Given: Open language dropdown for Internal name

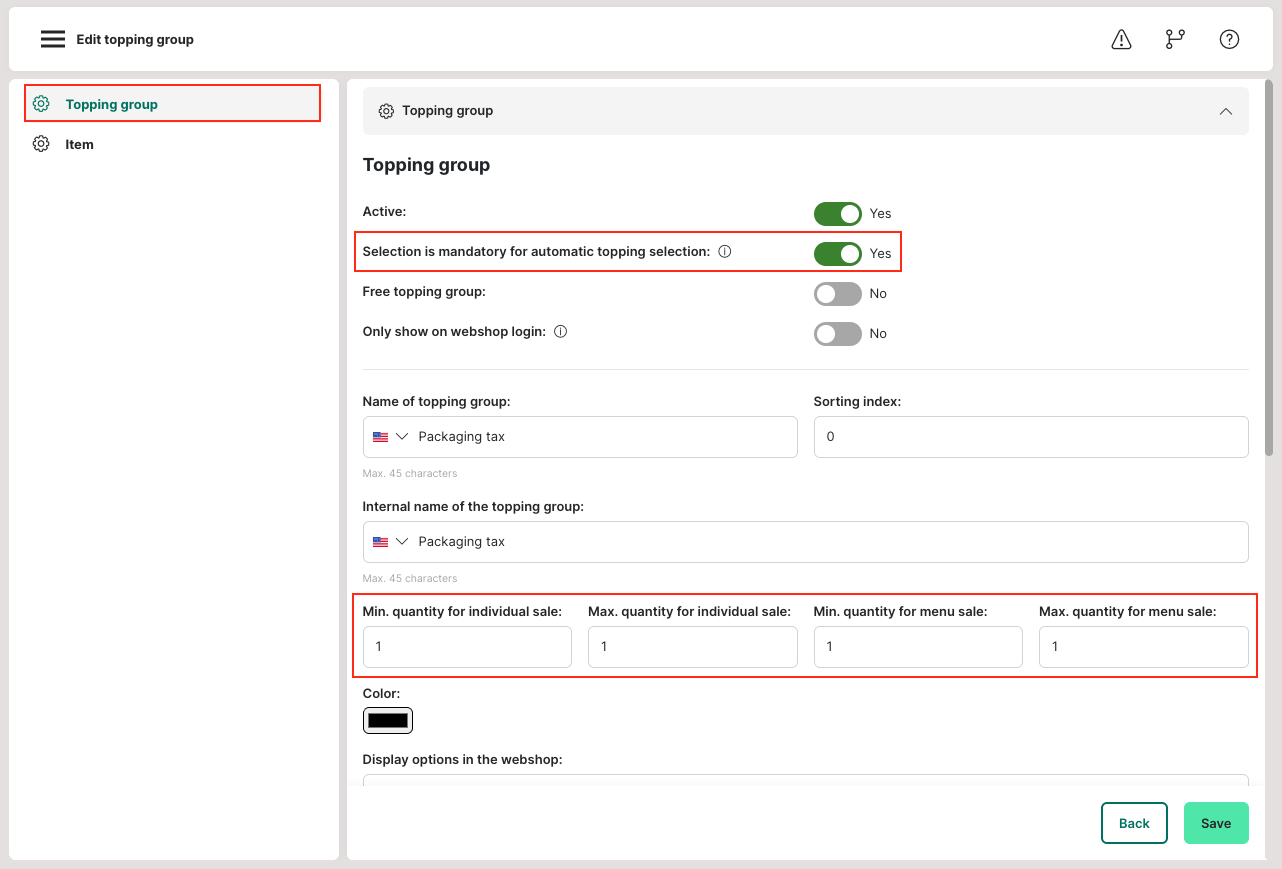Looking at the screenshot, I should coord(402,542).
